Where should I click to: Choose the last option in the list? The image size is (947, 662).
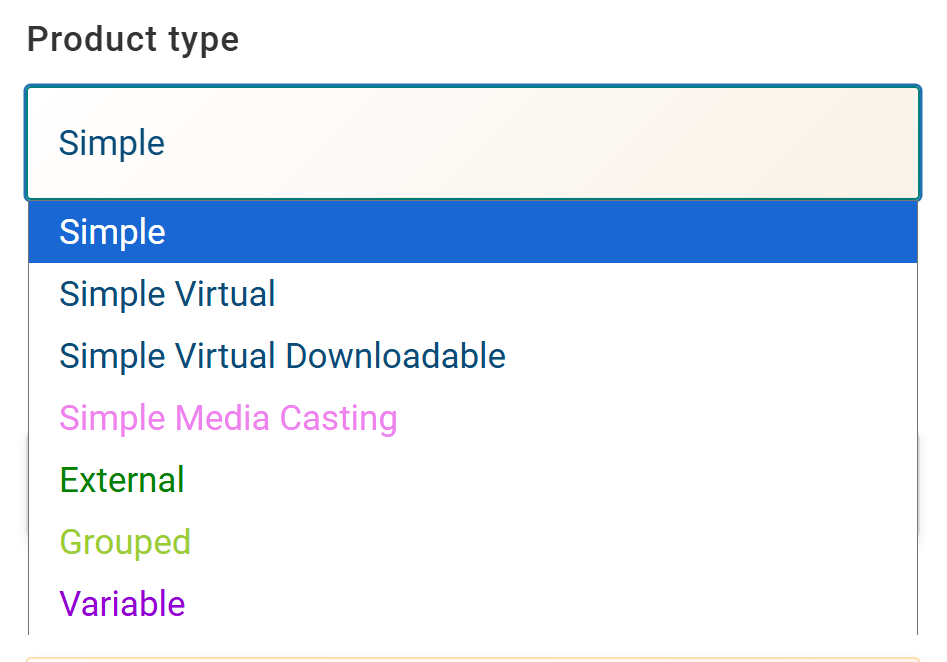122,604
